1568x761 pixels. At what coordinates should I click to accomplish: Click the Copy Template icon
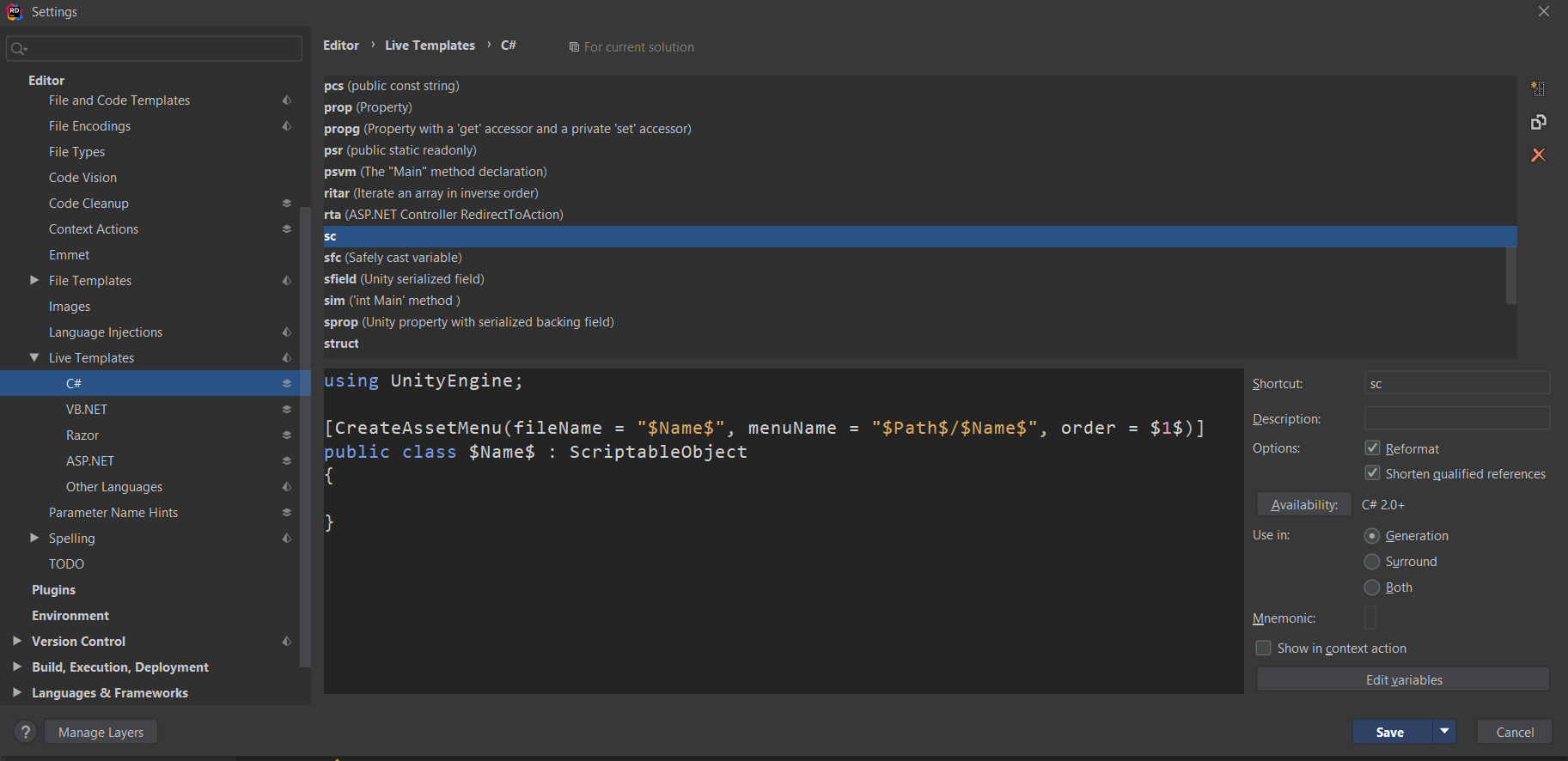(1538, 122)
